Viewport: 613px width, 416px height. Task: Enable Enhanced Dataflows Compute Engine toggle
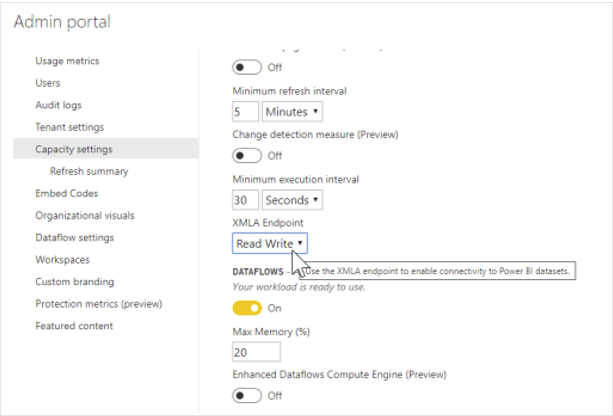[246, 395]
